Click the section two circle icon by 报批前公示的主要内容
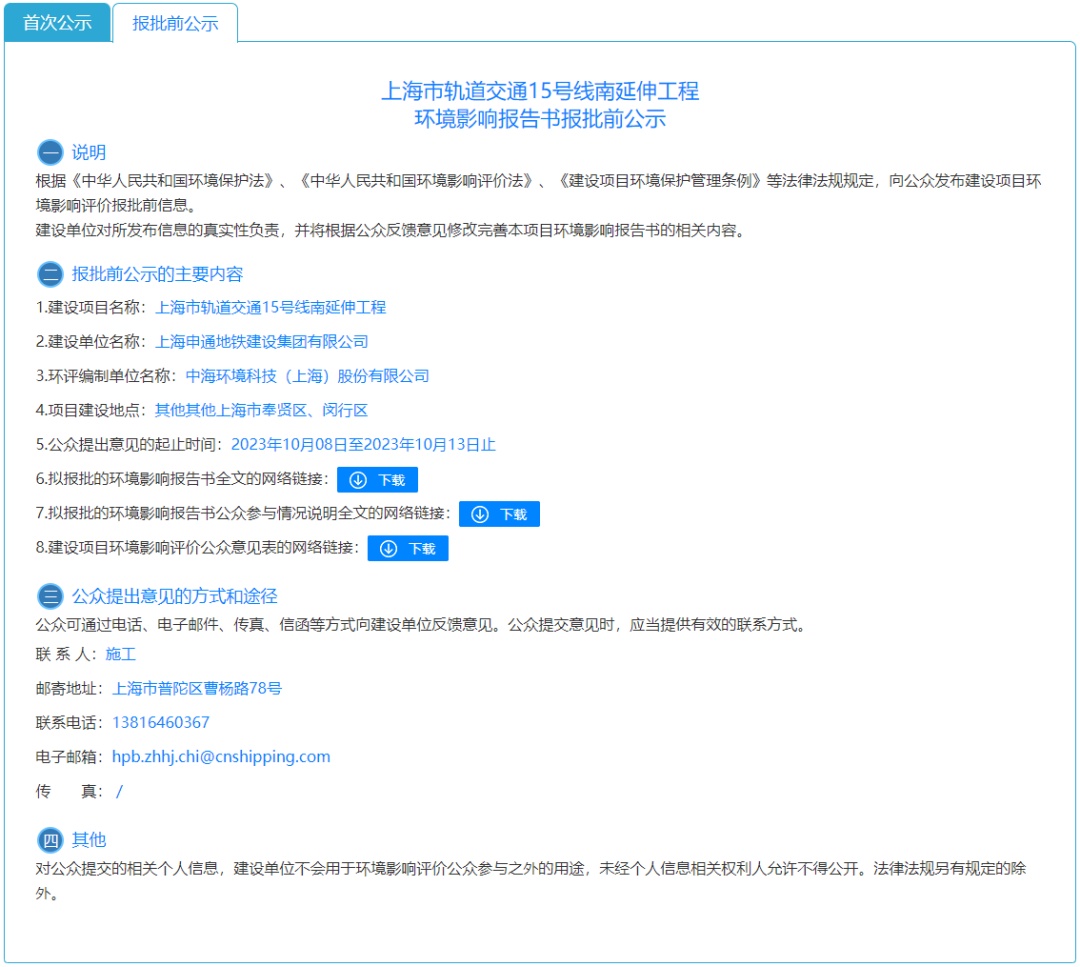Image resolution: width=1080 pixels, height=967 pixels. tap(50, 274)
